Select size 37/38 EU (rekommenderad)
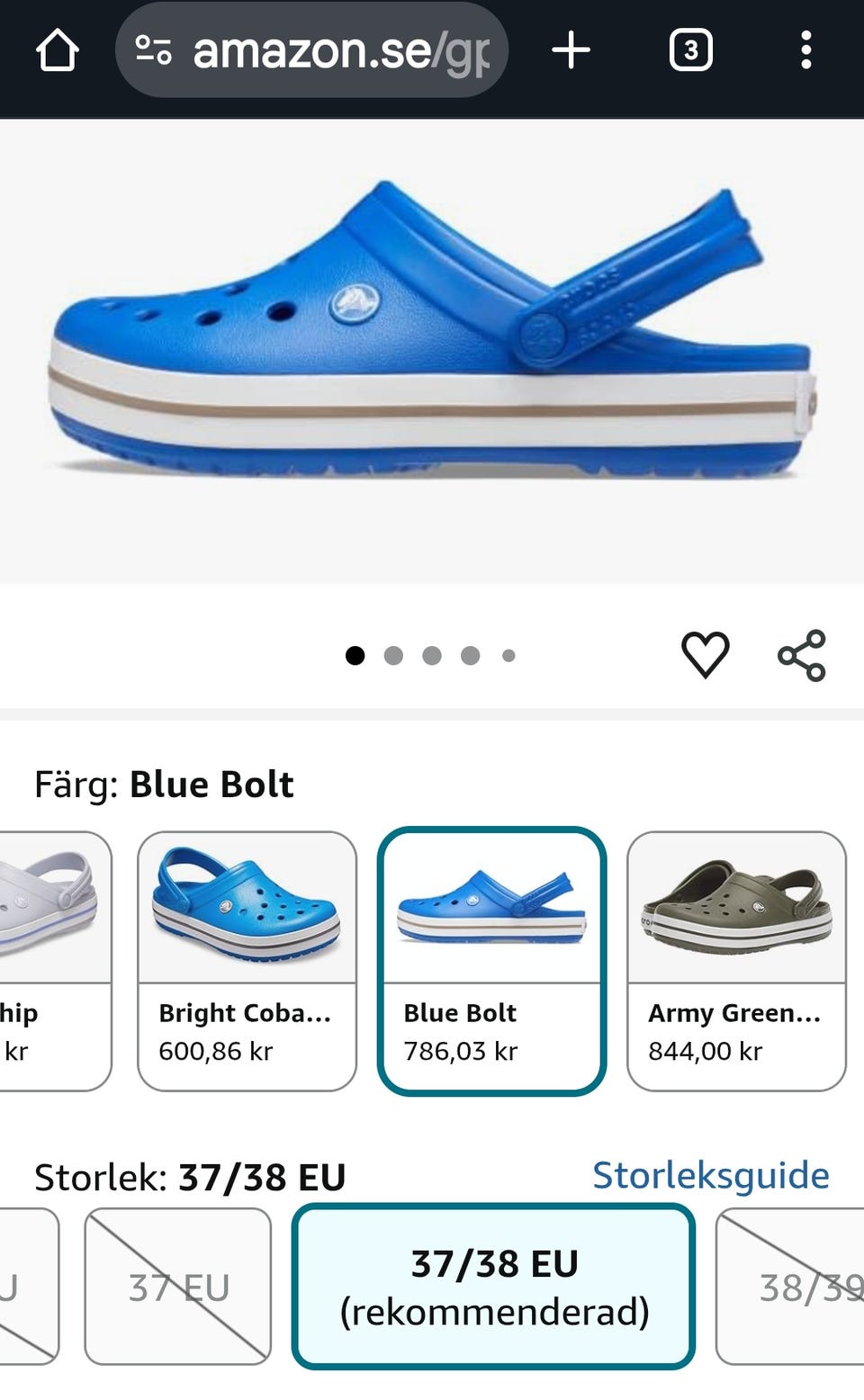Screen dimensions: 864x1400 coord(493,1287)
